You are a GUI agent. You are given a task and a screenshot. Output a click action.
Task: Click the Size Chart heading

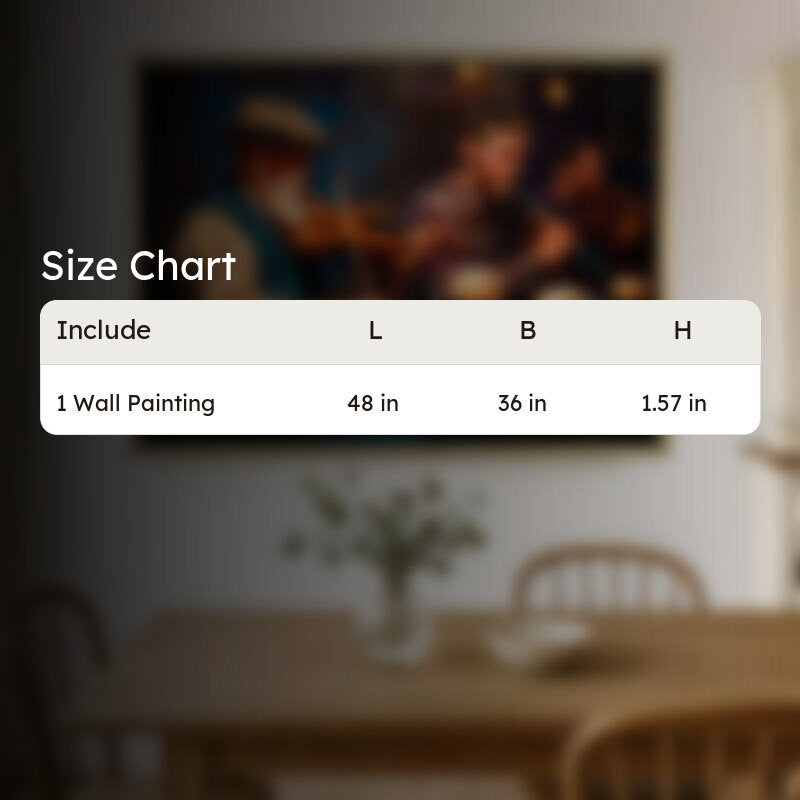138,266
